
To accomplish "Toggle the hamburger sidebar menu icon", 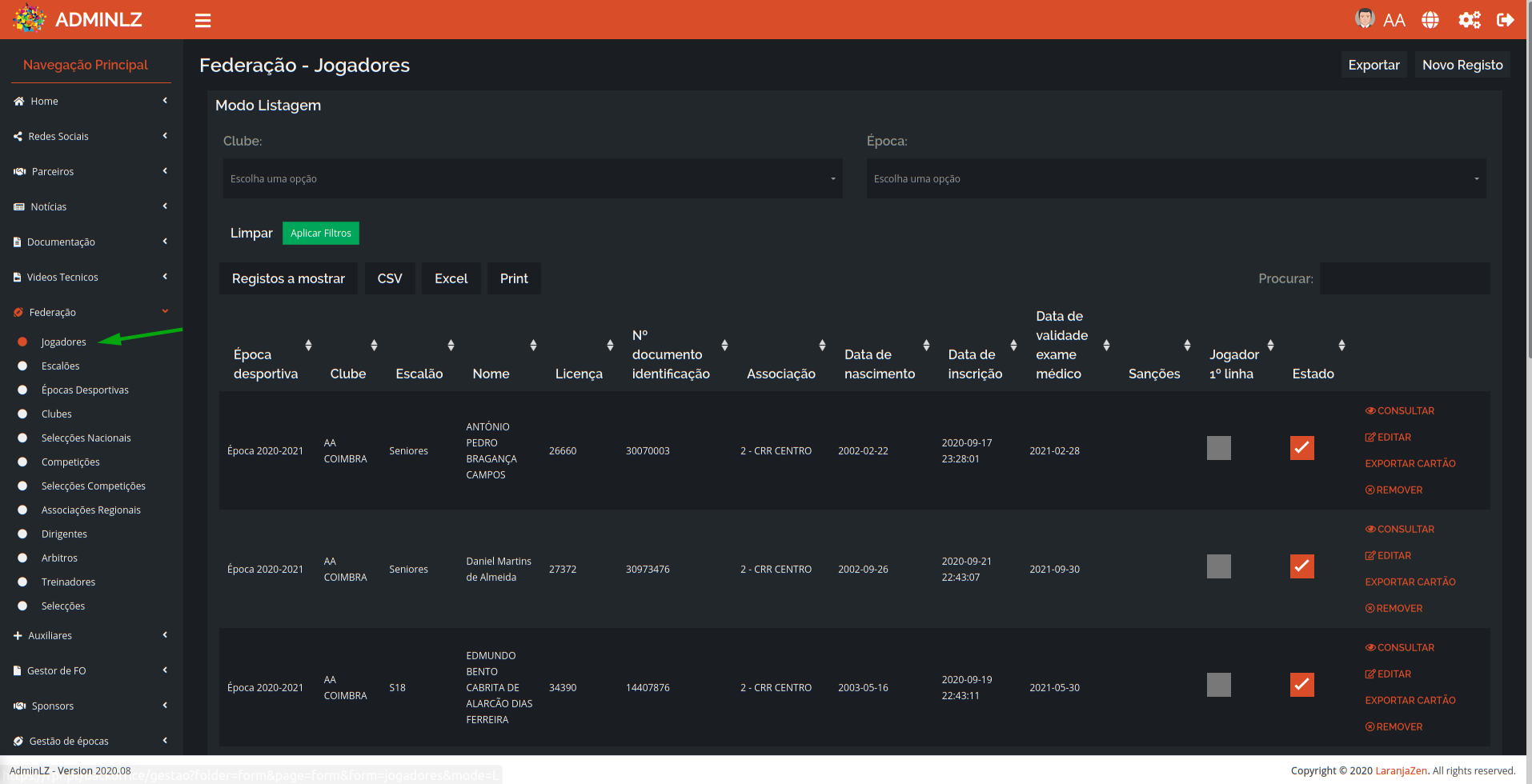I will pos(203,21).
